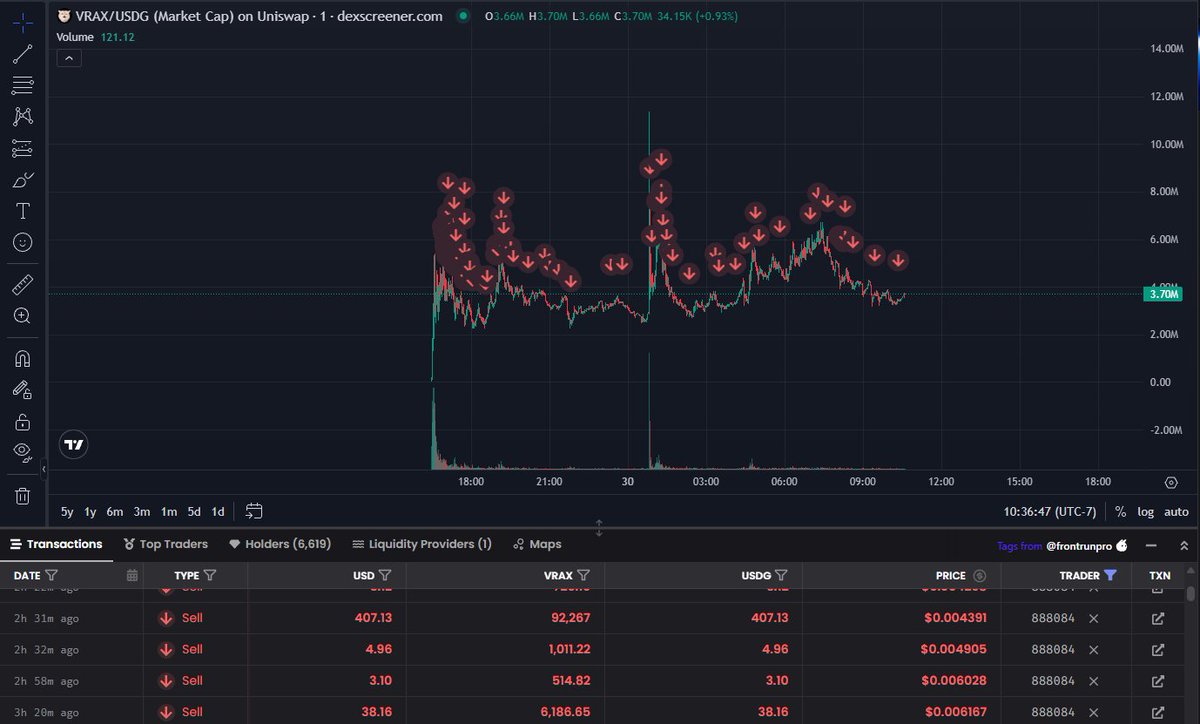The height and width of the screenshot is (724, 1200).
Task: Open the @frontrunpro tags link
Action: click(1087, 546)
